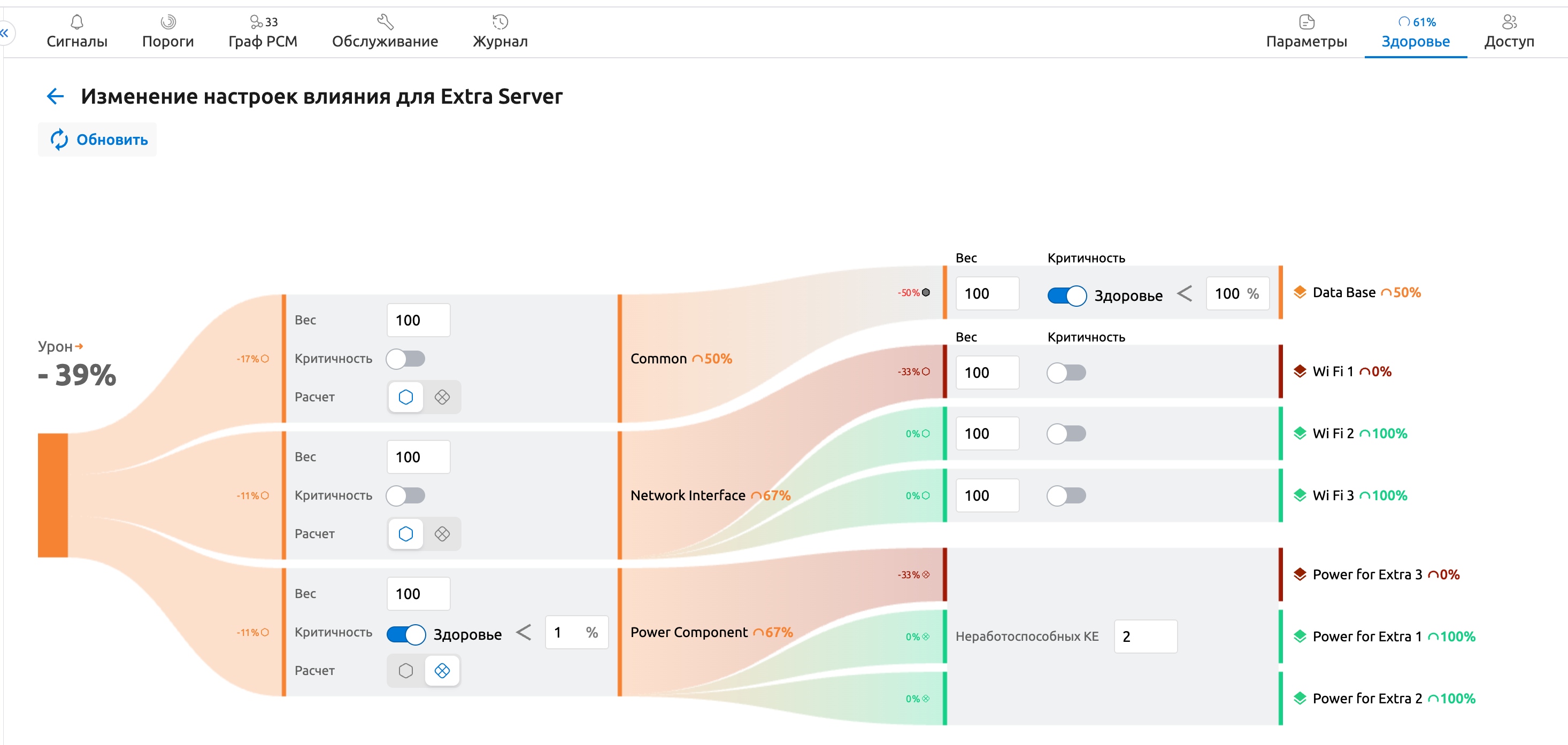Select hexagon calculation mode for Power Component

[x=405, y=671]
